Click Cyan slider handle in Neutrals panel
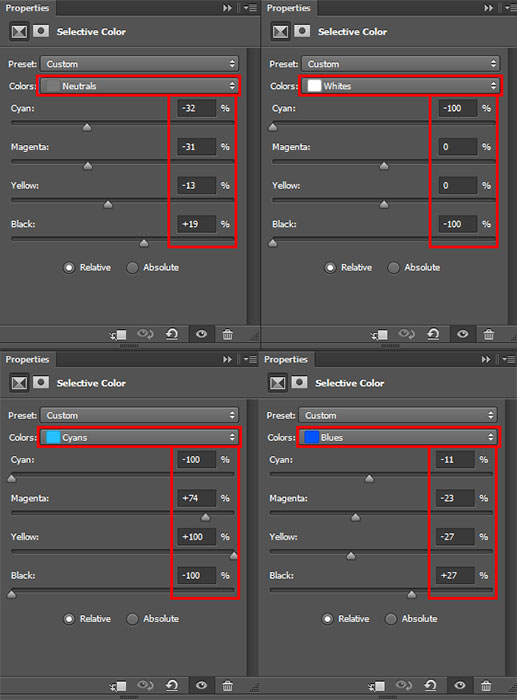Screen dimensions: 517x700 (x=87, y=128)
